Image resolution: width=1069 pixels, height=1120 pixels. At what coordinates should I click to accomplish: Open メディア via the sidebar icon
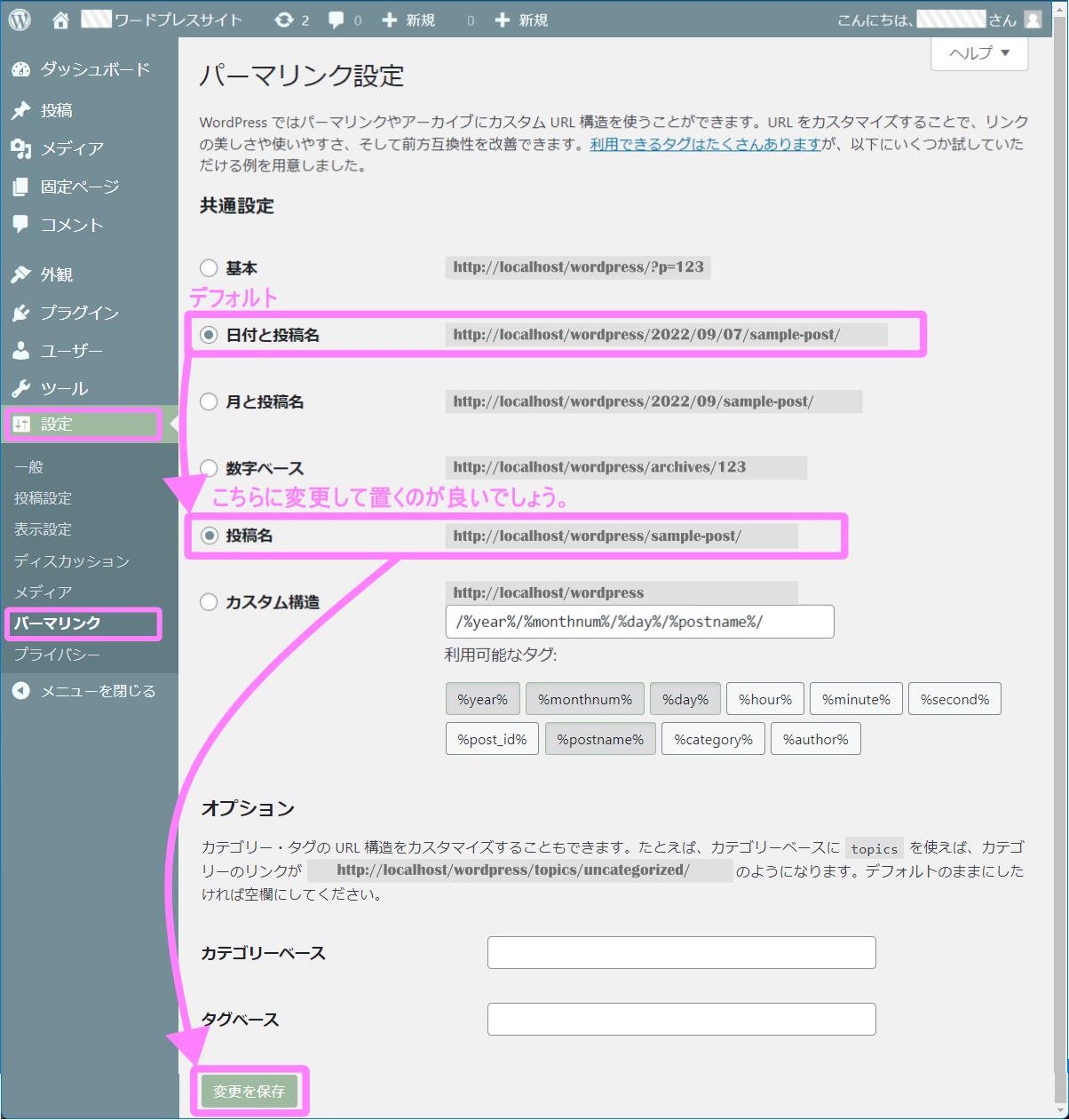(20, 148)
